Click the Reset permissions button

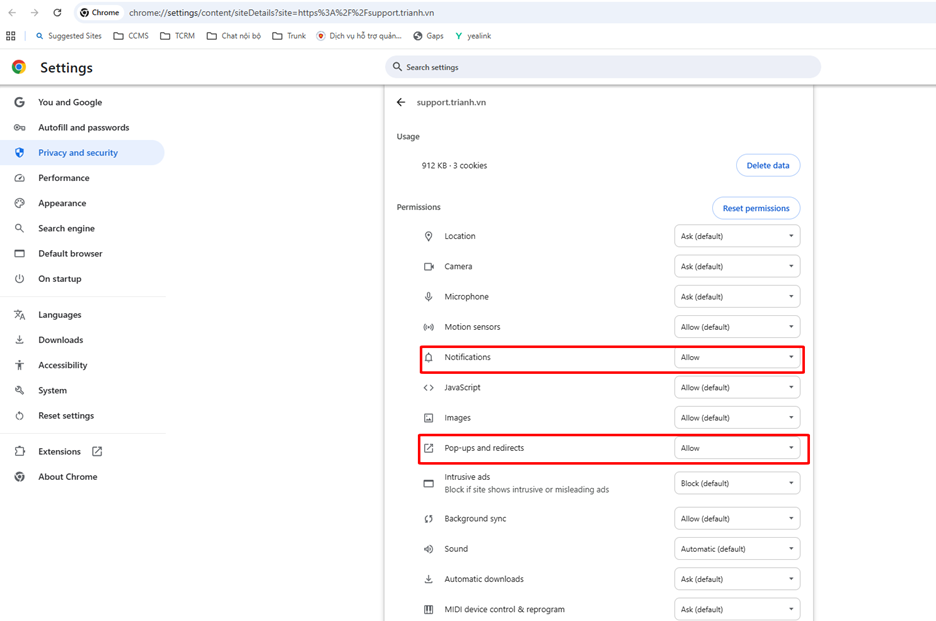pyautogui.click(x=756, y=208)
